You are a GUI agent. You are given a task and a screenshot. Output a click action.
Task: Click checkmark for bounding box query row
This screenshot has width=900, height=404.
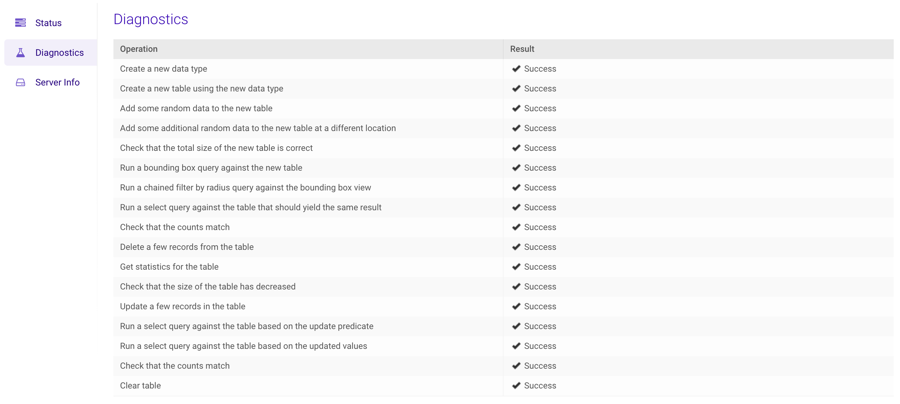516,168
